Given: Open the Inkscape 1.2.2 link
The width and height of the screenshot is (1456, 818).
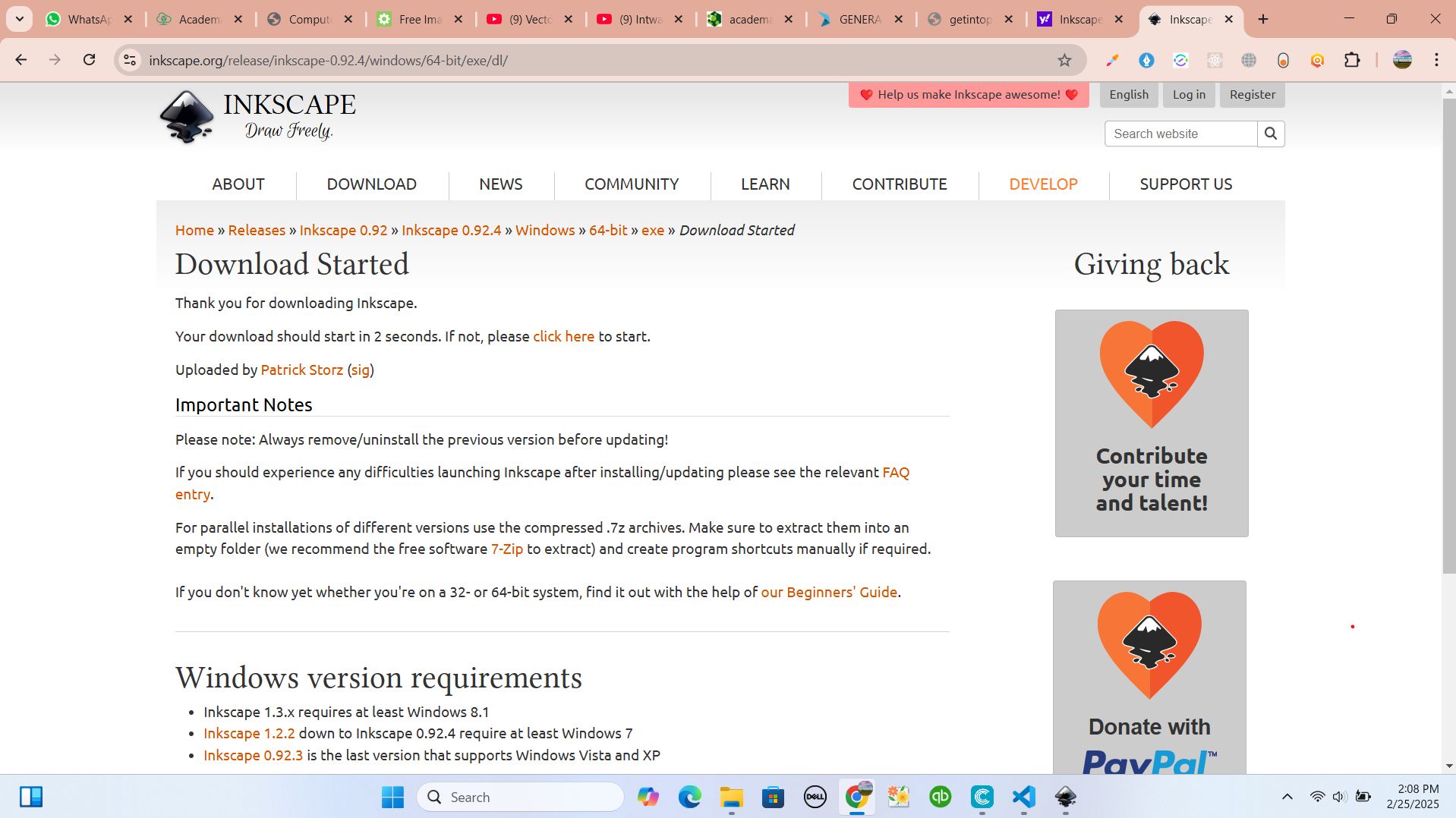Looking at the screenshot, I should 249,733.
